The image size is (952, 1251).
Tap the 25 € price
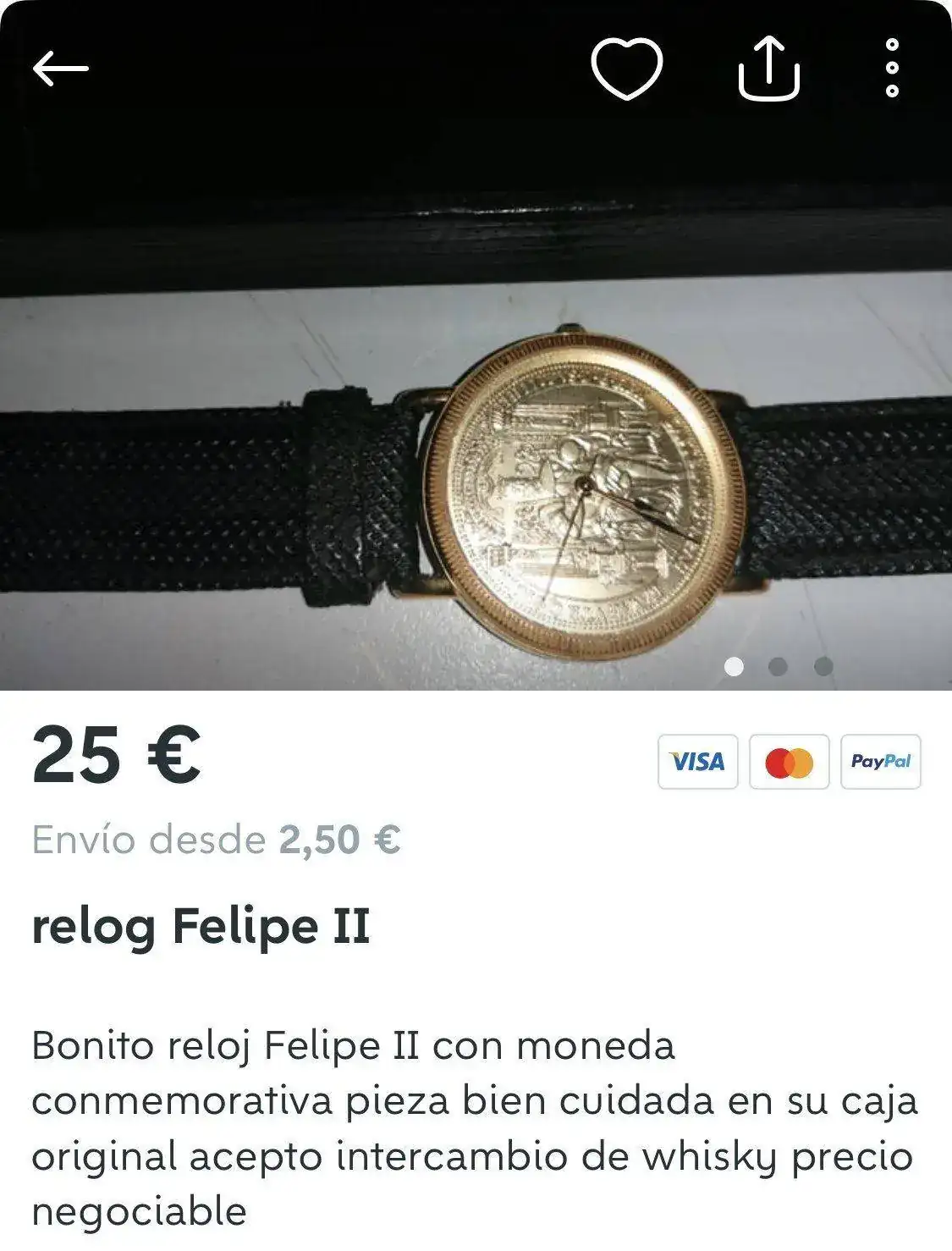point(117,755)
